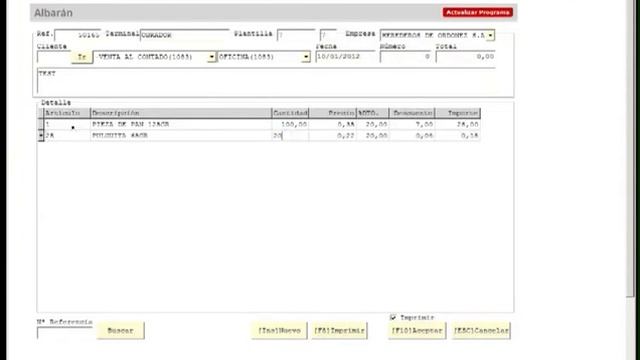Click the first row description cell

(x=181, y=124)
